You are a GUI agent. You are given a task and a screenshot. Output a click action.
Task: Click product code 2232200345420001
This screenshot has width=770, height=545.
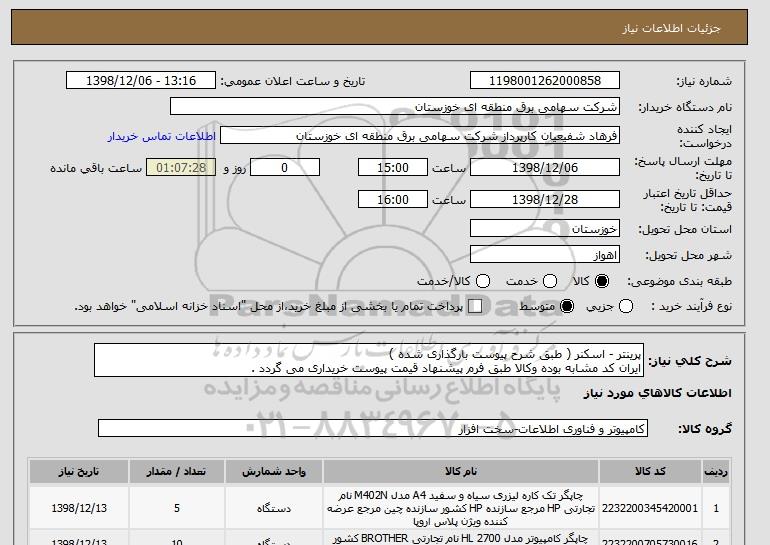coord(650,508)
